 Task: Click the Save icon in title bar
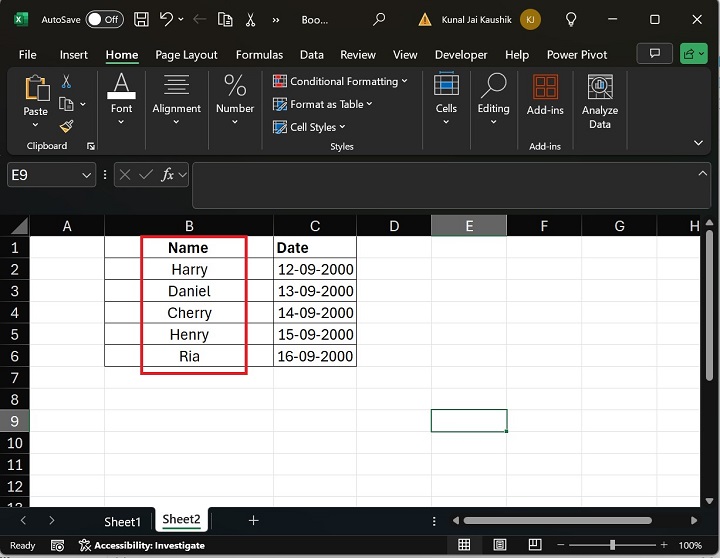coord(141,19)
